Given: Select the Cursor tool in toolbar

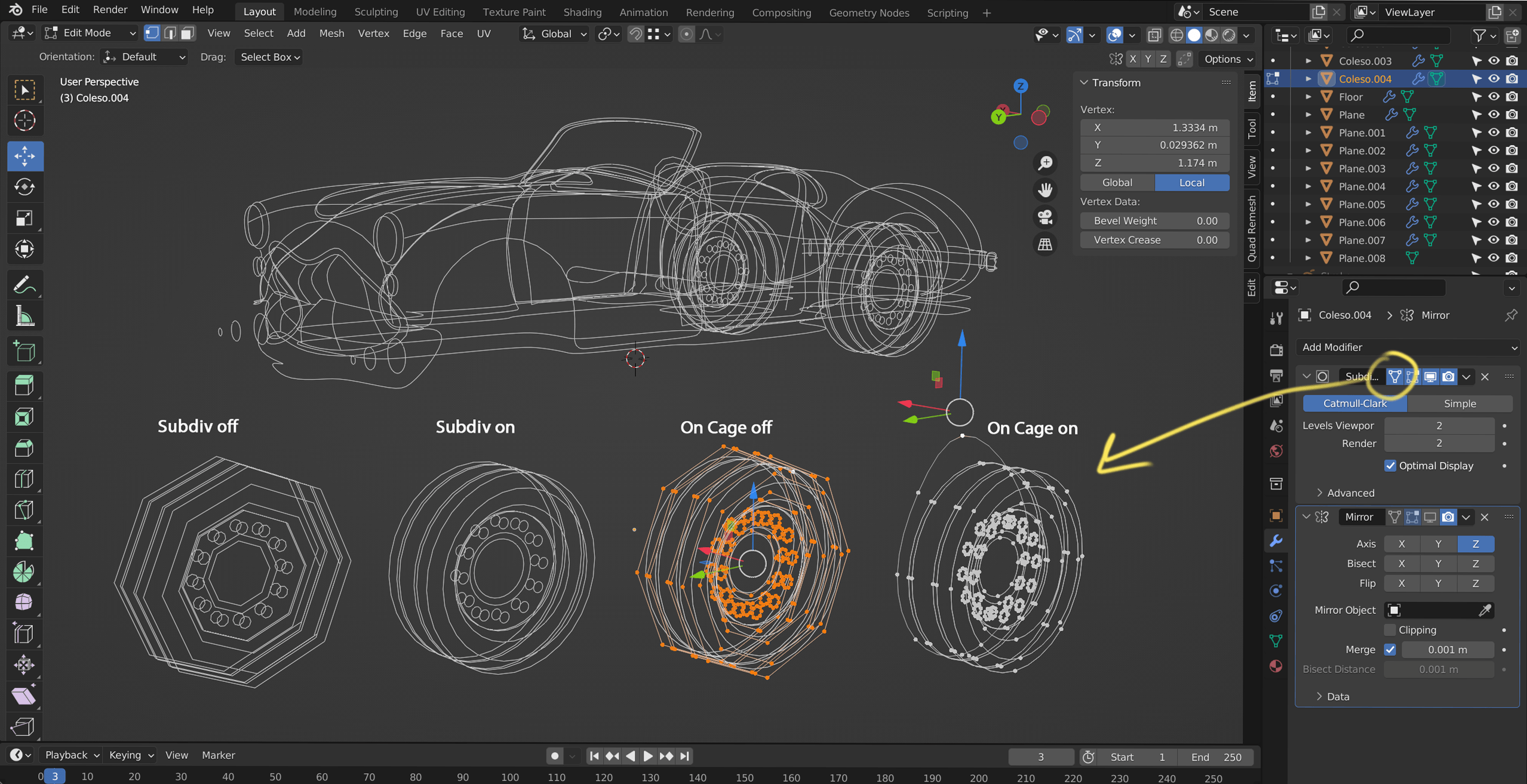Looking at the screenshot, I should click(x=24, y=121).
